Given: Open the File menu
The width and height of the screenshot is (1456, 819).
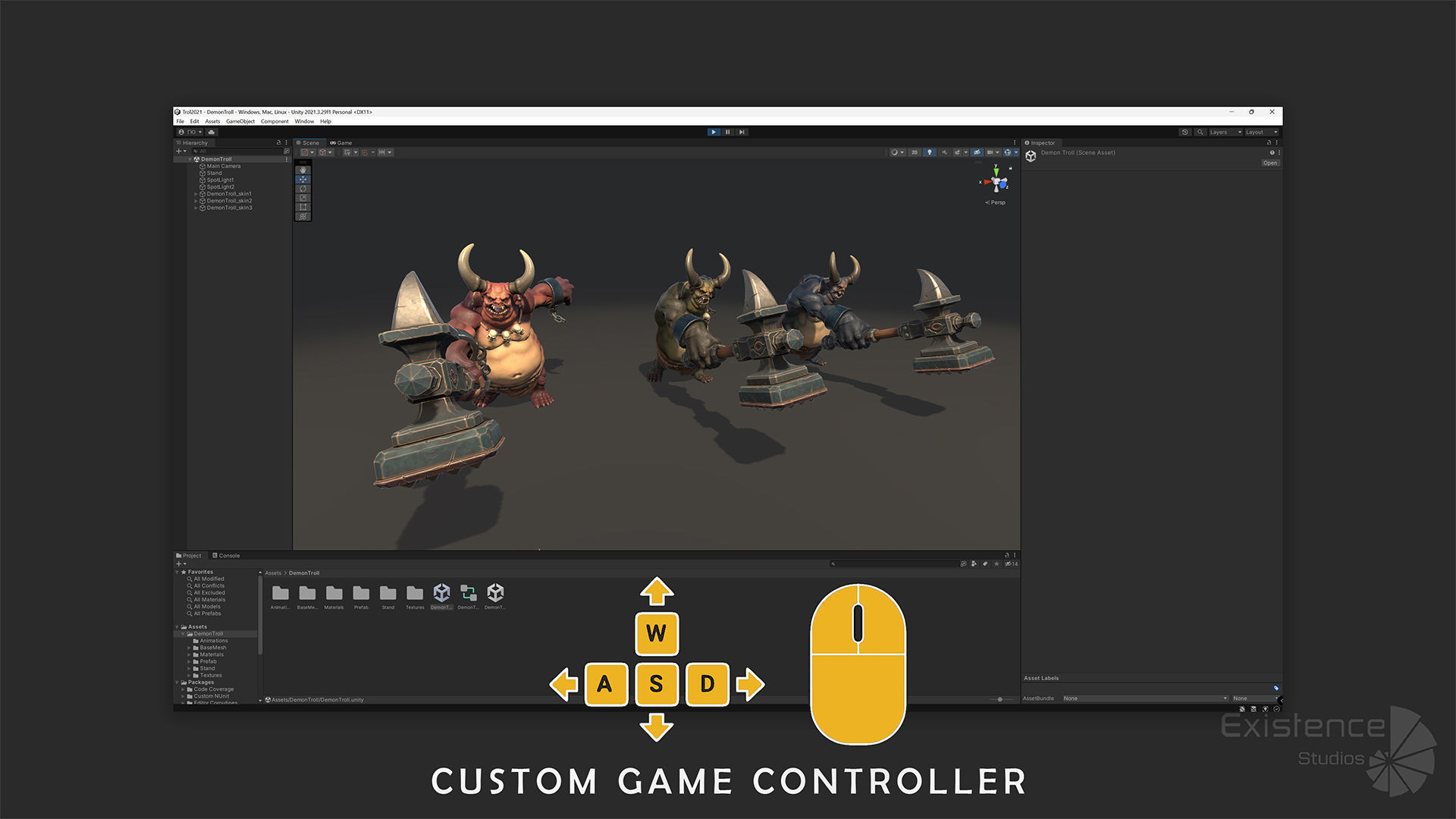Looking at the screenshot, I should click(180, 121).
